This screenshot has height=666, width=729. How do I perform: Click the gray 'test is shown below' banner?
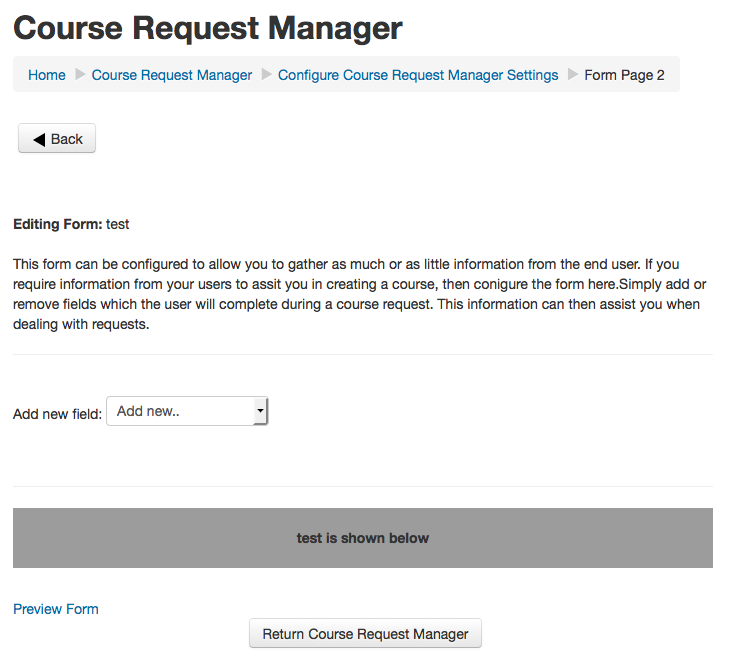tap(362, 538)
